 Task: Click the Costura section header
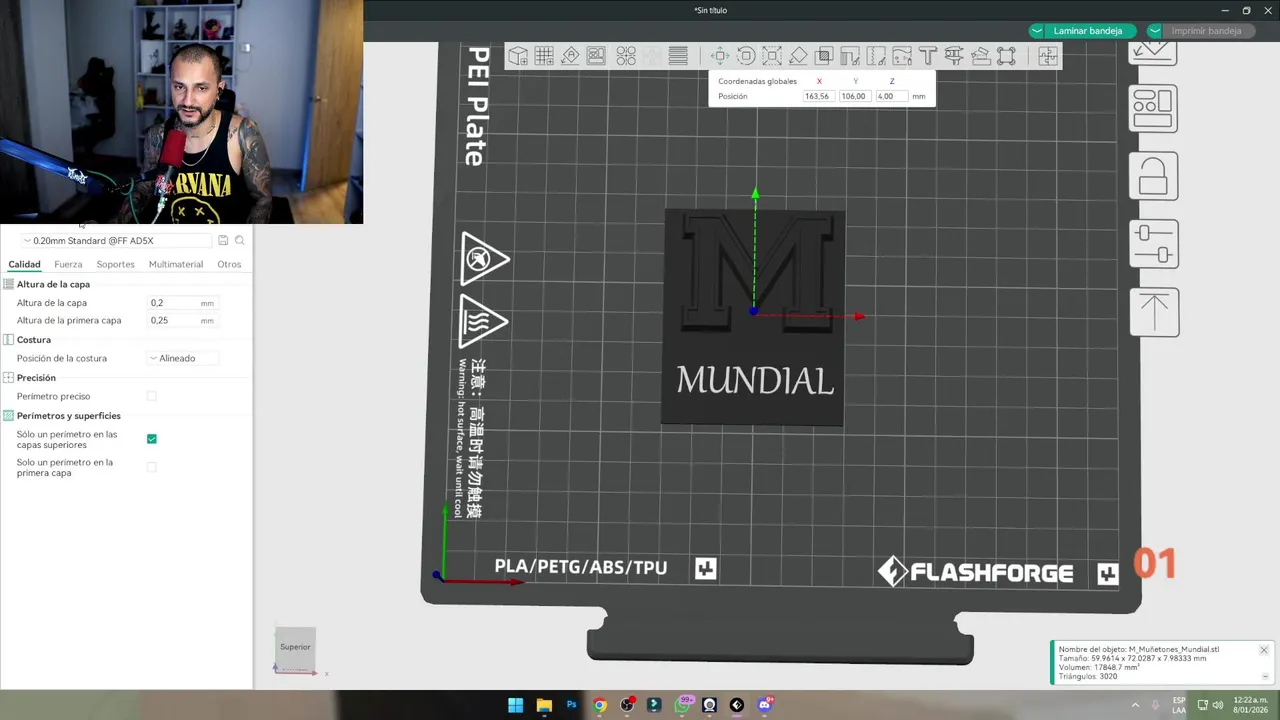point(34,340)
